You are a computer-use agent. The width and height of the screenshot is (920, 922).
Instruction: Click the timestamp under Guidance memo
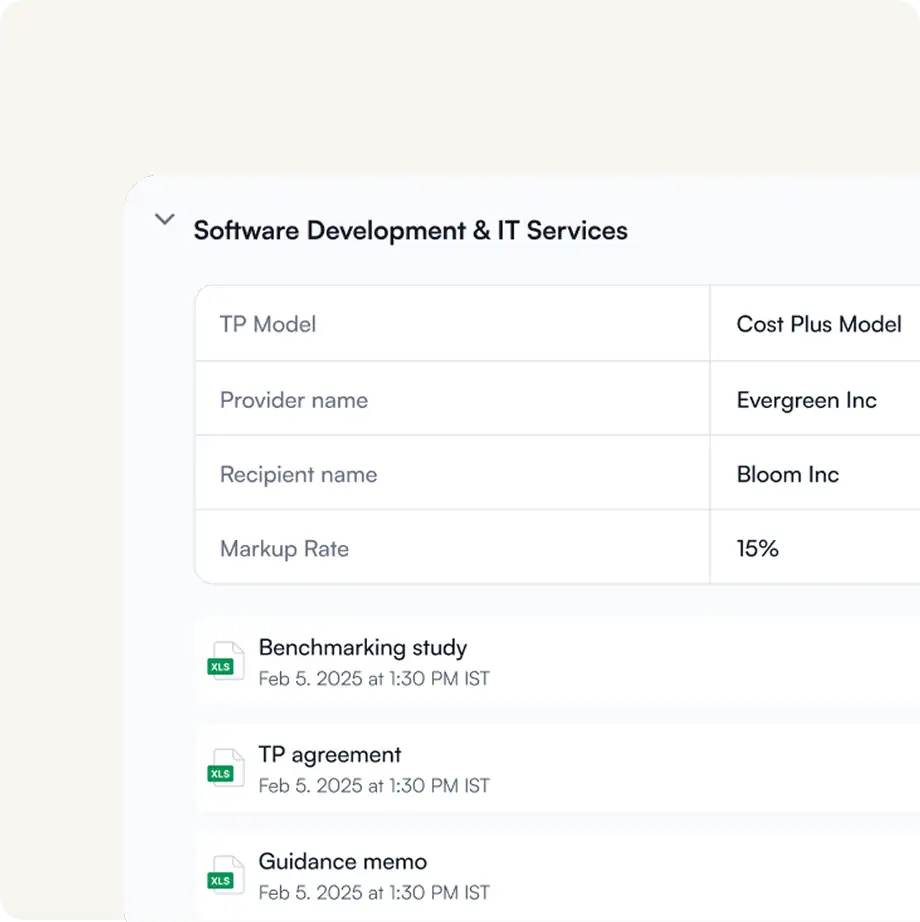[x=374, y=892]
